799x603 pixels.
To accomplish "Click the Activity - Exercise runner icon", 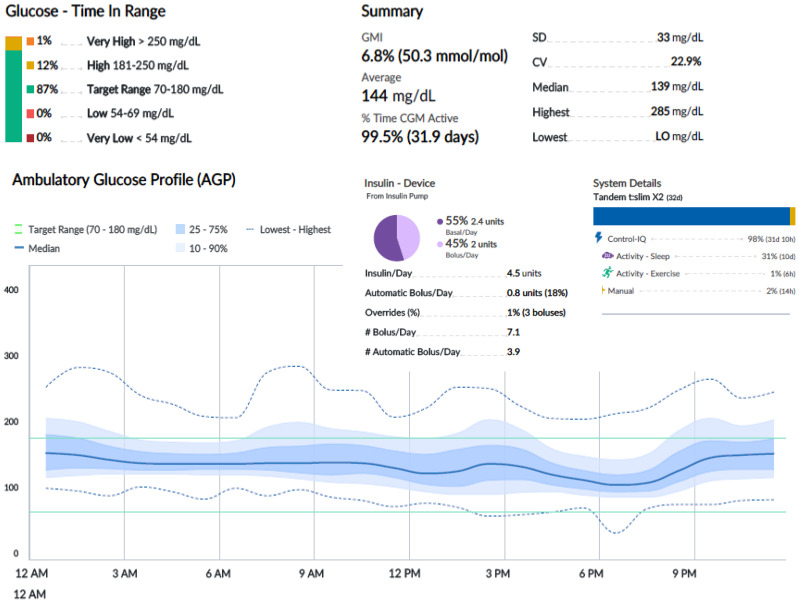I will (x=607, y=273).
